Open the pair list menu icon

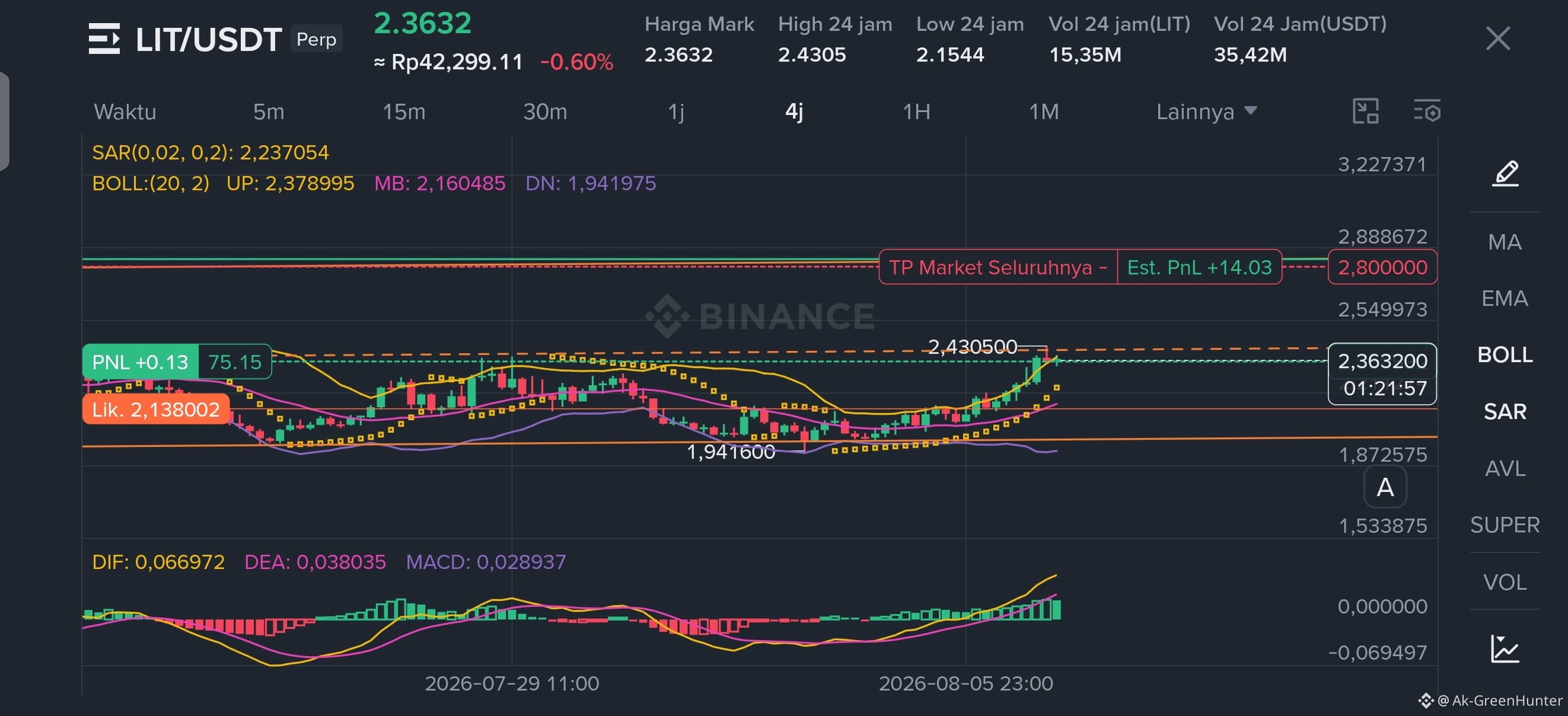pos(104,39)
